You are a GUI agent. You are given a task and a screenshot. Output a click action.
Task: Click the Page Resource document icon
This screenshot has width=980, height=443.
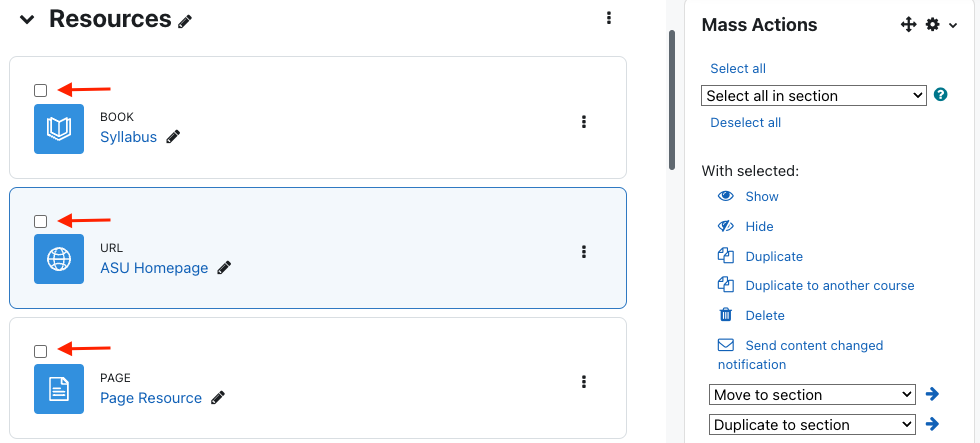59,389
